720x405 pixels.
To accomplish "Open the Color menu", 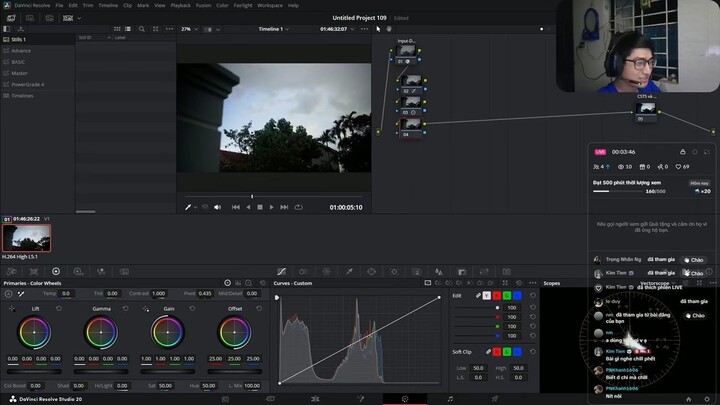I will pyautogui.click(x=222, y=6).
